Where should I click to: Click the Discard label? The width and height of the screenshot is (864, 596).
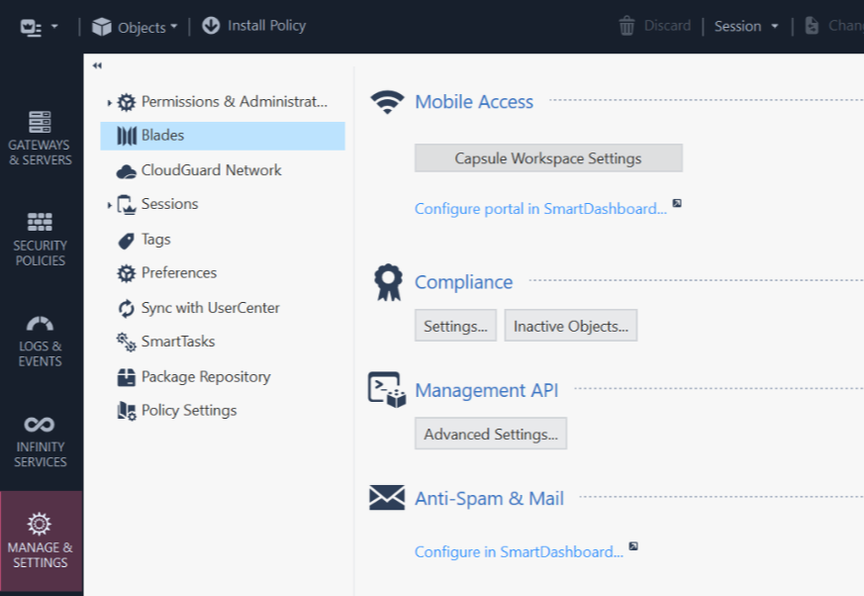pos(667,26)
